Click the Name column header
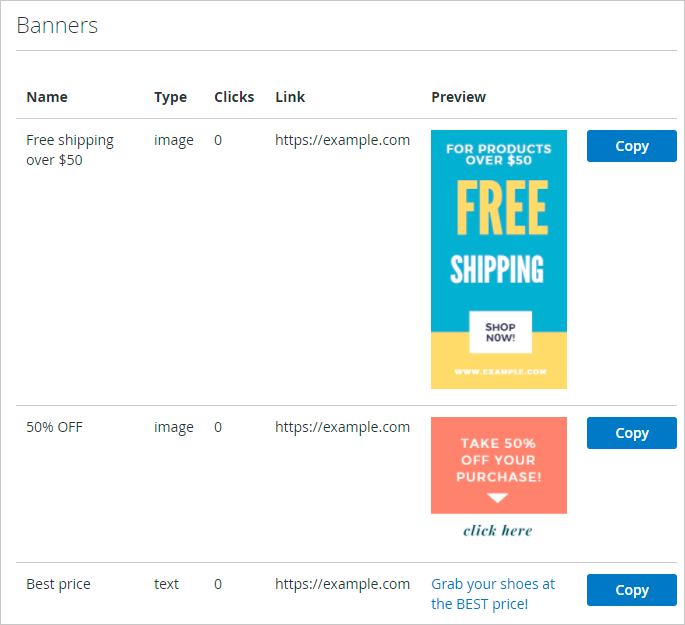The width and height of the screenshot is (685, 625). tap(47, 97)
